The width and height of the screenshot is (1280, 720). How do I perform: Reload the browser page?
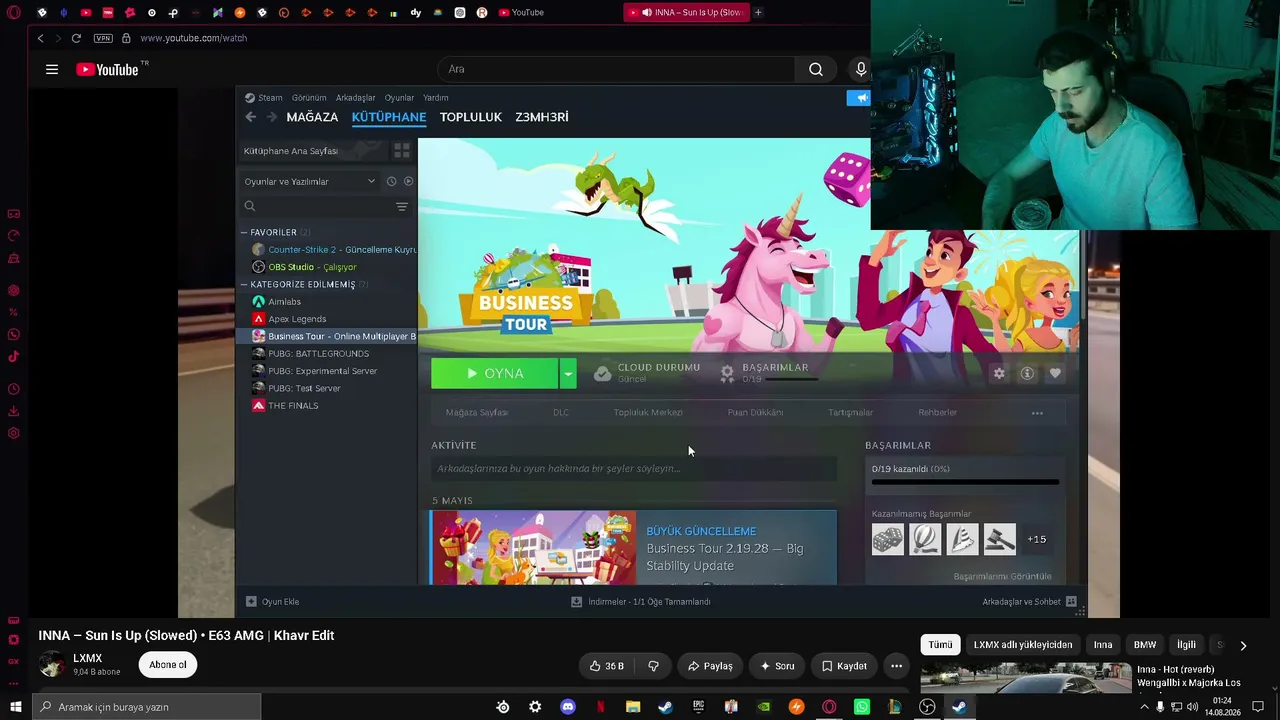click(x=76, y=38)
